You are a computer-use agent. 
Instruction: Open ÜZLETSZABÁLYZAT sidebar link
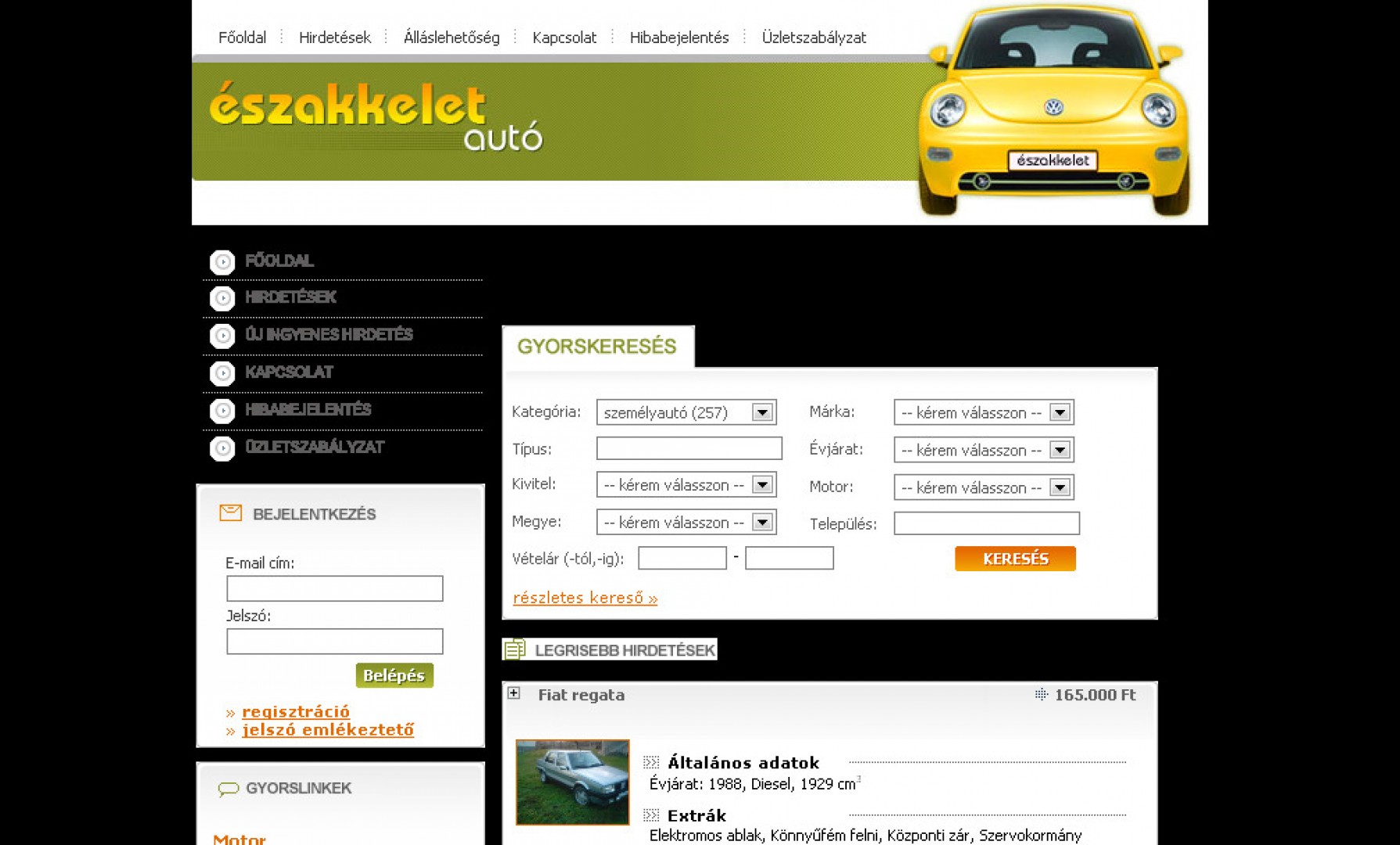pyautogui.click(x=315, y=448)
